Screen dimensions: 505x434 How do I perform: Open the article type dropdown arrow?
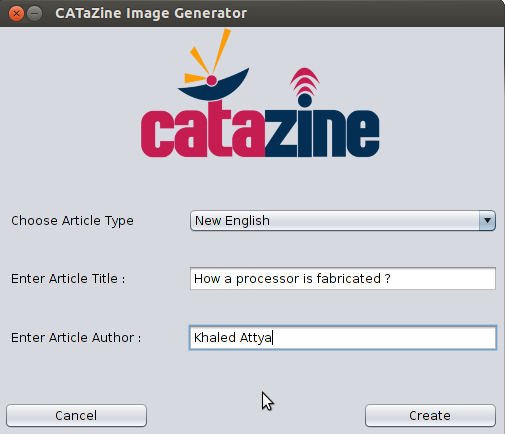coord(487,220)
